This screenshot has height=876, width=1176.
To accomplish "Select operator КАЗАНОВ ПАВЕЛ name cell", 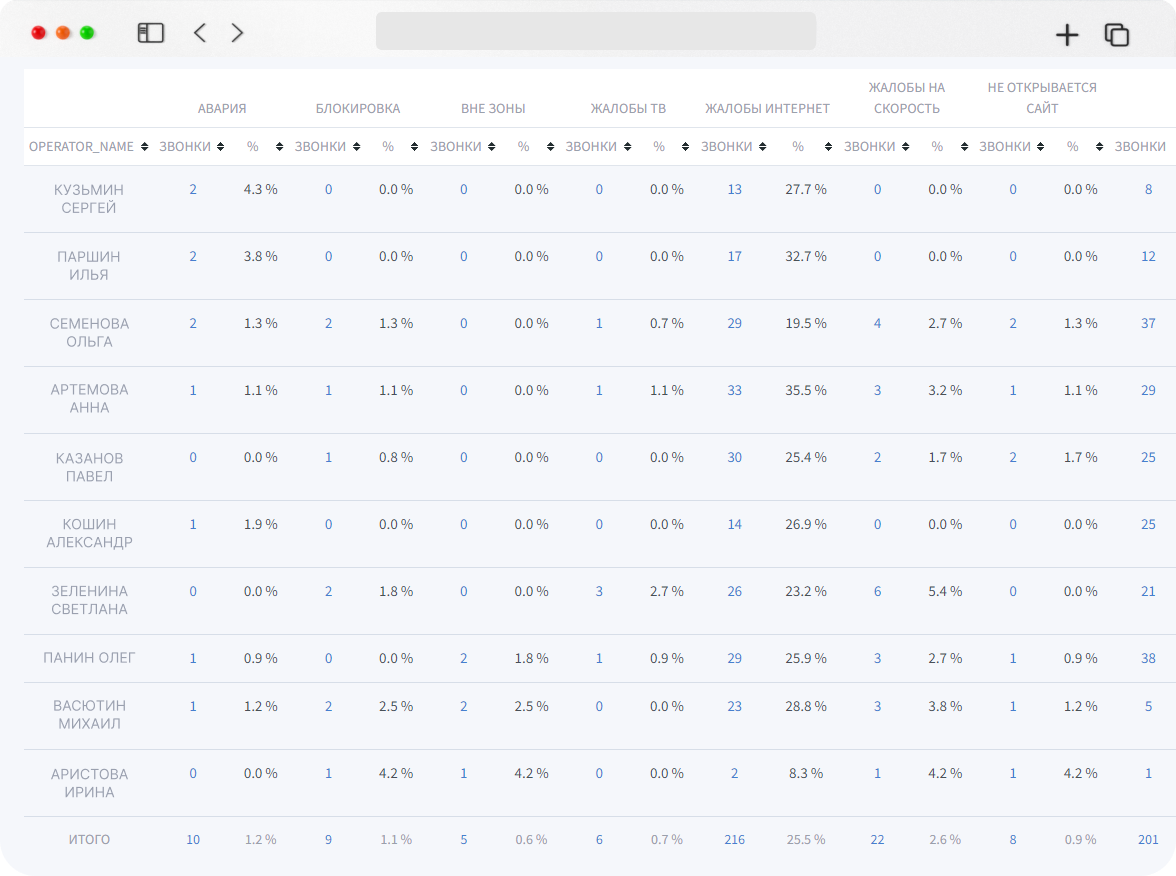I will [89, 467].
